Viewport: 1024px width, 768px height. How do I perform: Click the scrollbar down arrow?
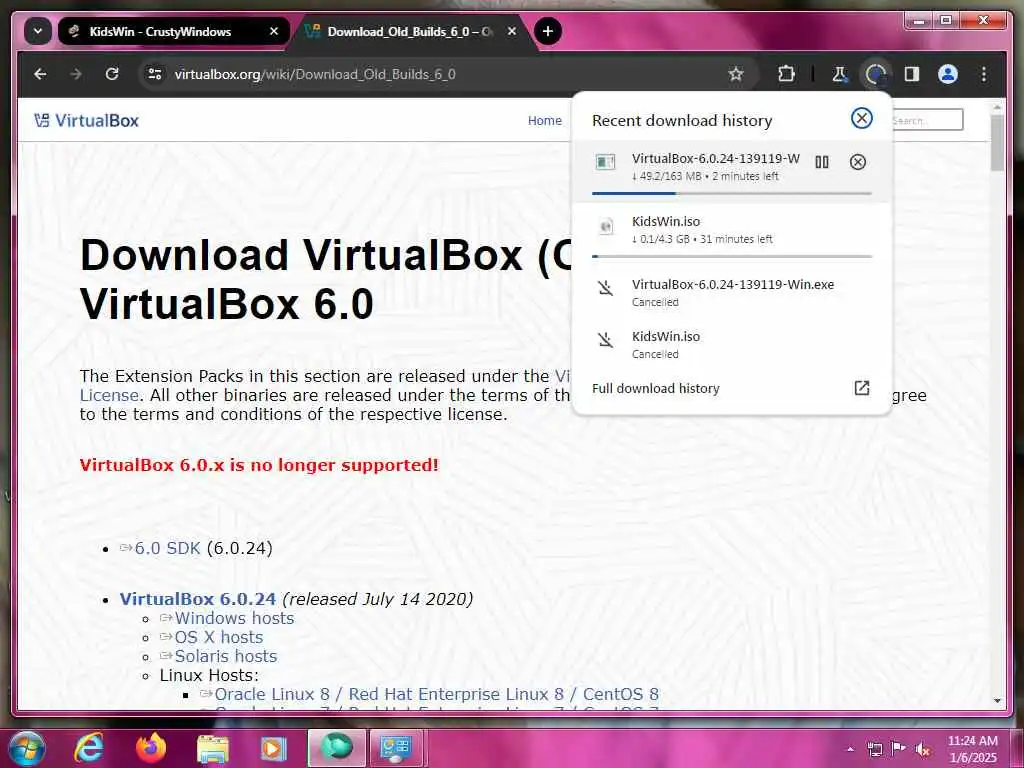coord(997,701)
